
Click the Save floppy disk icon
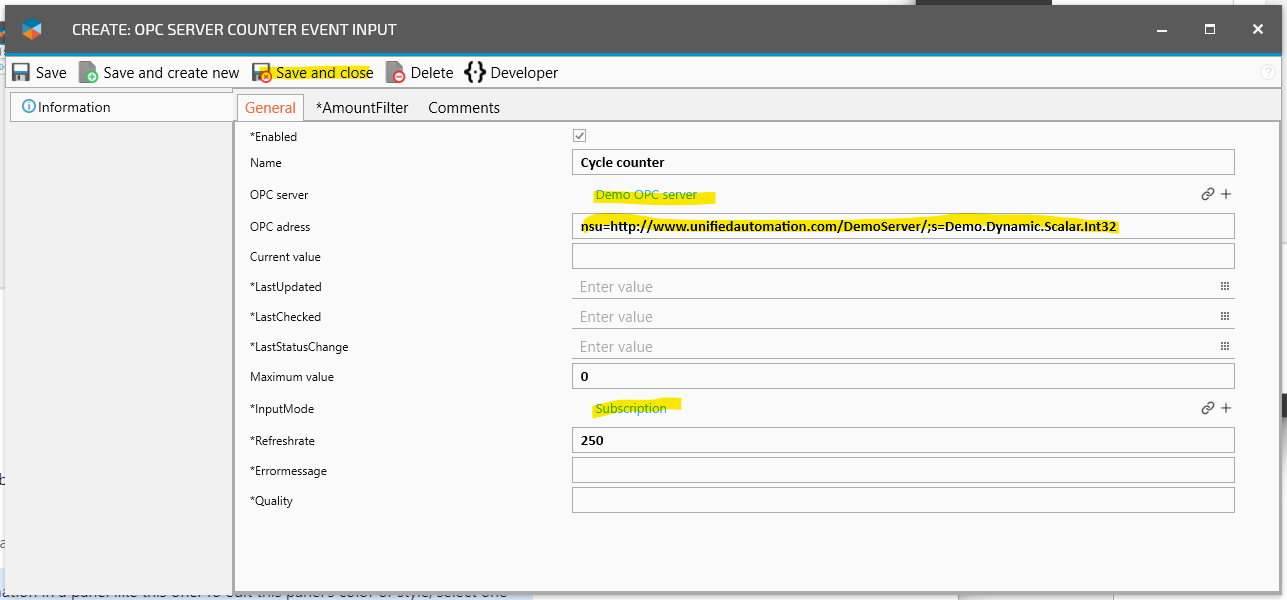21,73
